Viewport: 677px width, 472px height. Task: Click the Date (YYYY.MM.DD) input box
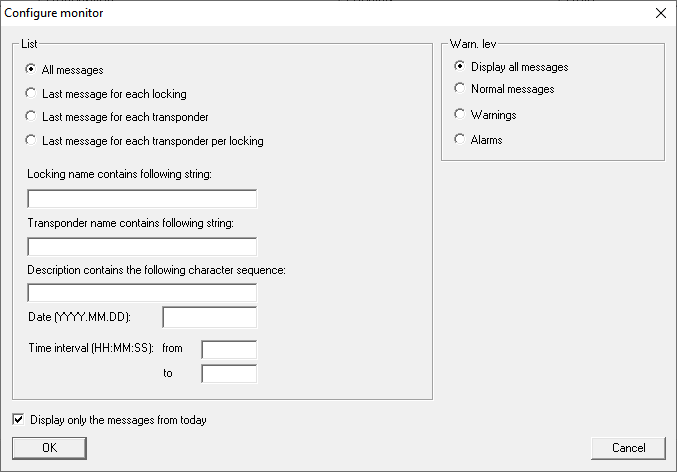(209, 318)
